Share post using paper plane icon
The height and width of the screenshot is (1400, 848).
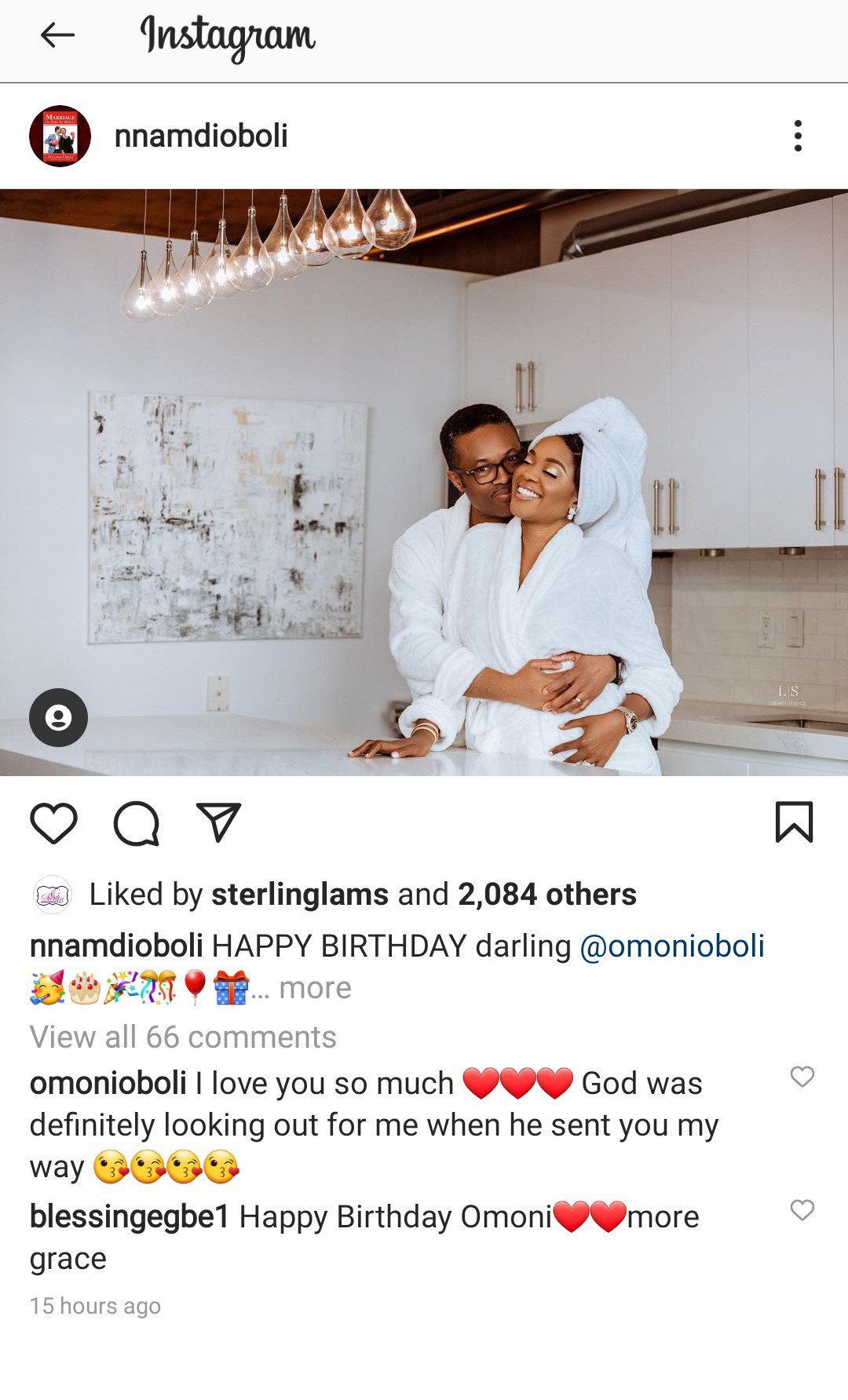(218, 822)
